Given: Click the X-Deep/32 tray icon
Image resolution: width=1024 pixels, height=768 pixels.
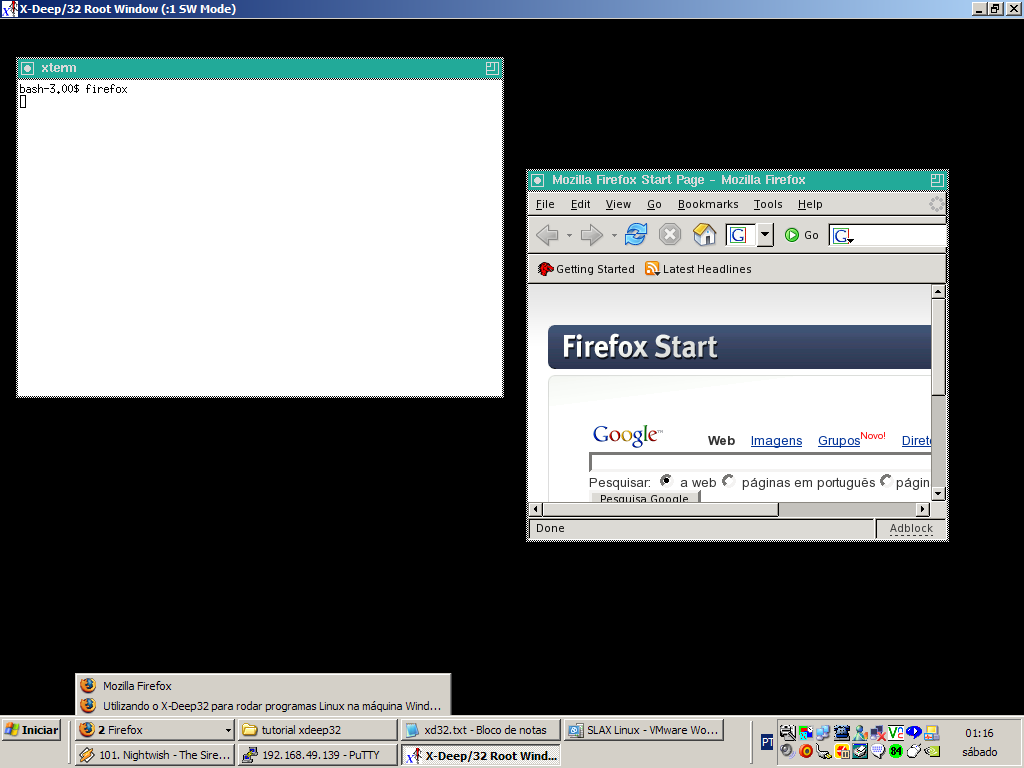Looking at the screenshot, I should tap(806, 733).
